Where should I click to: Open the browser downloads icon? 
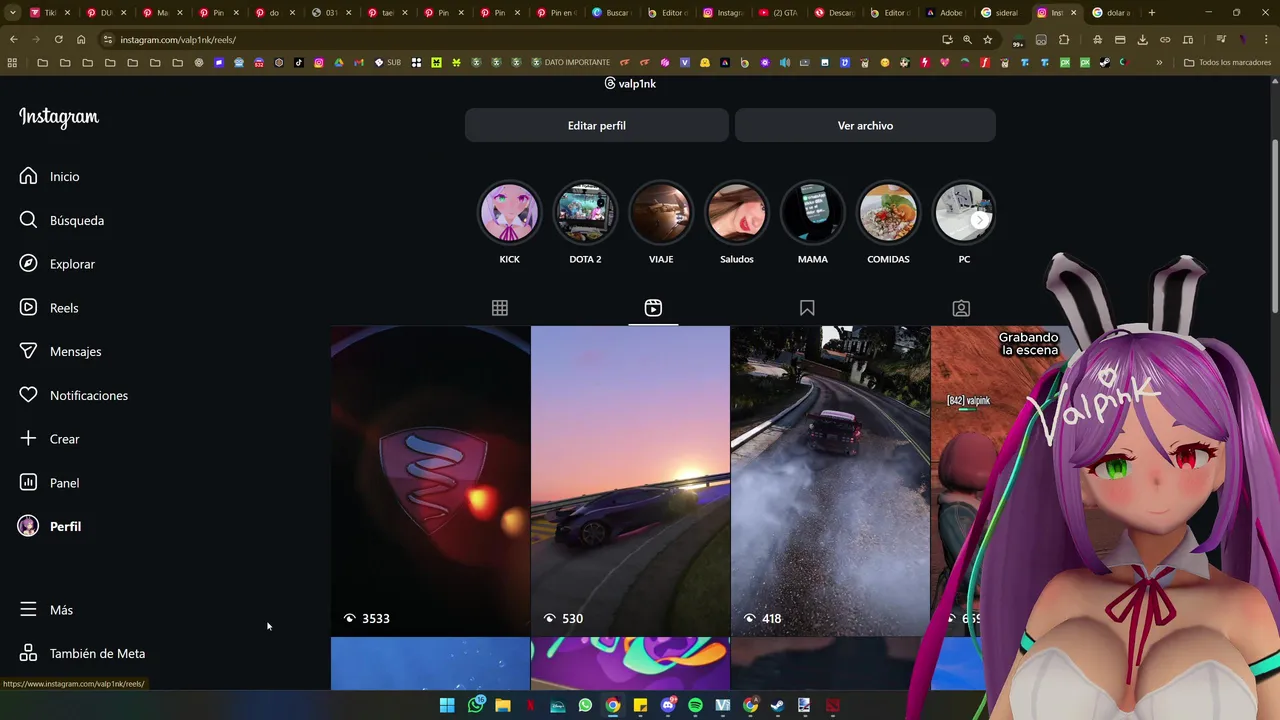1142,40
